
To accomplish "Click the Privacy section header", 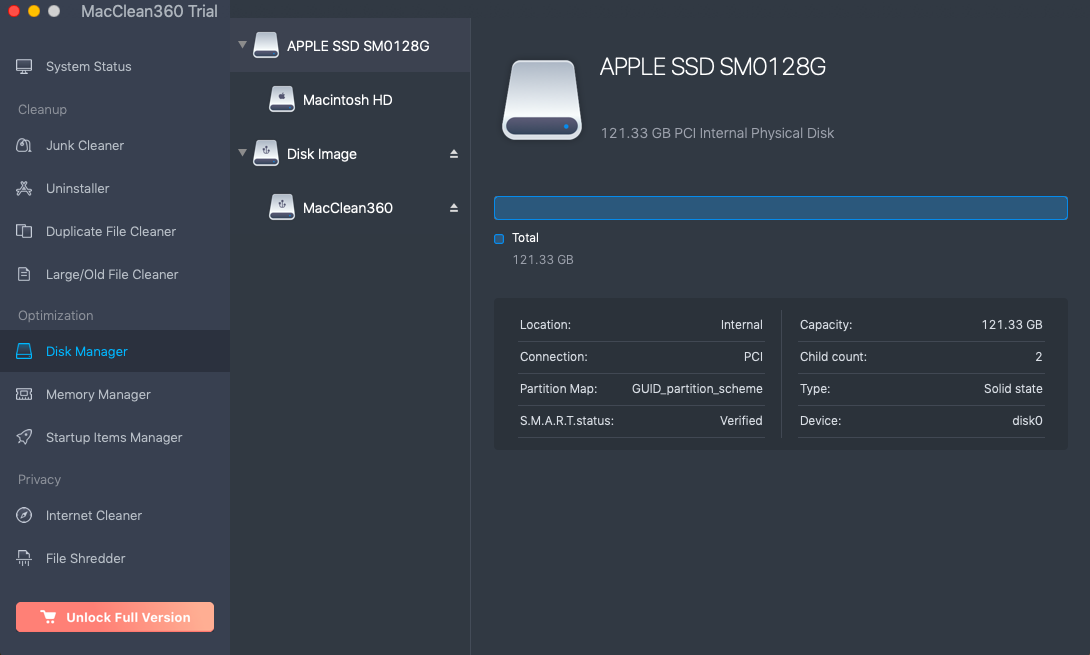I will pyautogui.click(x=40, y=480).
